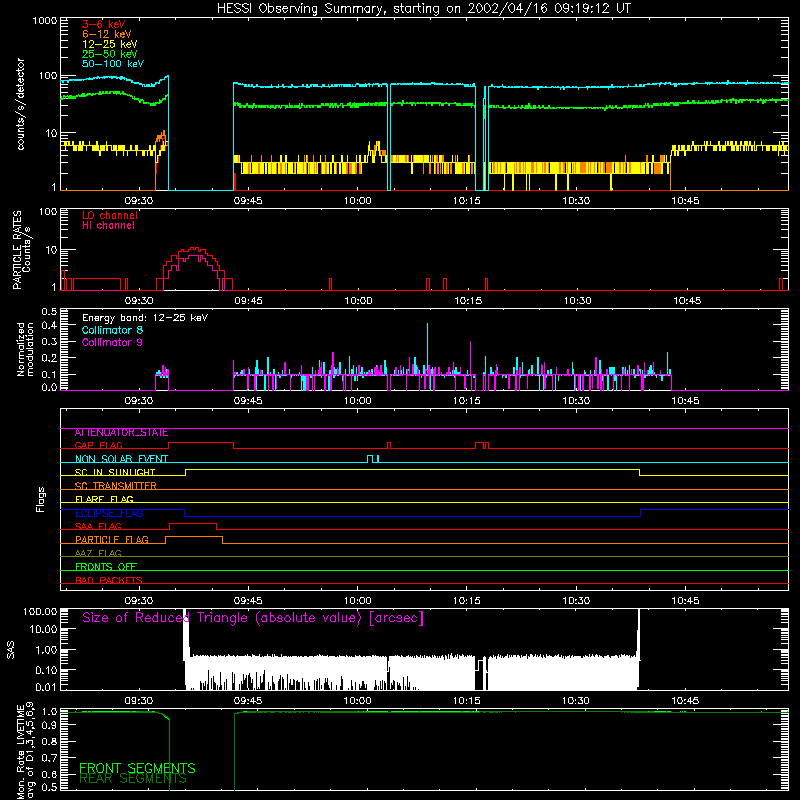Click the raised SAA_FLAG step segment
800x800 pixels.
(193, 523)
